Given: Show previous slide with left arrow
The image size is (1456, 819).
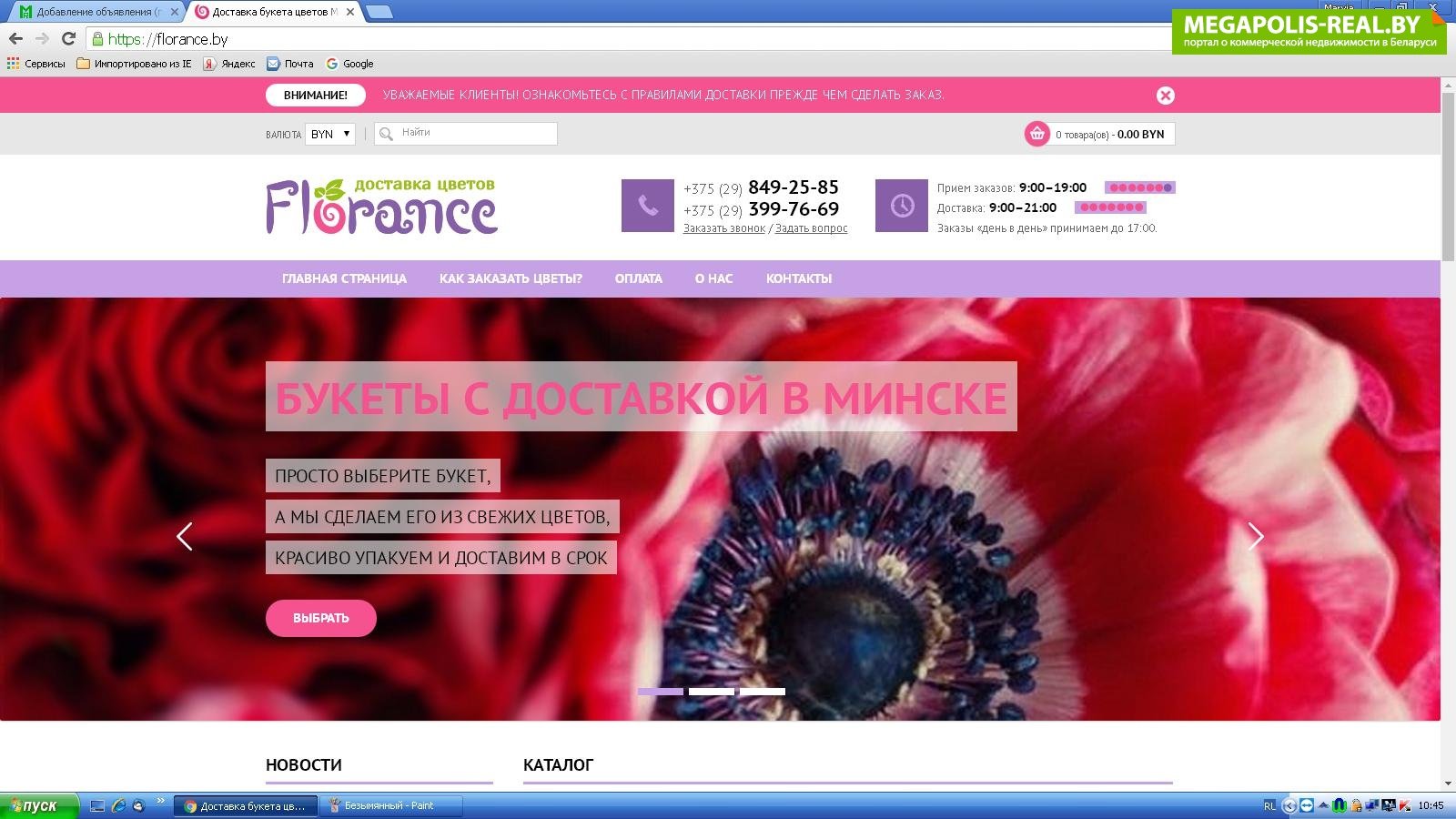Looking at the screenshot, I should coord(185,537).
